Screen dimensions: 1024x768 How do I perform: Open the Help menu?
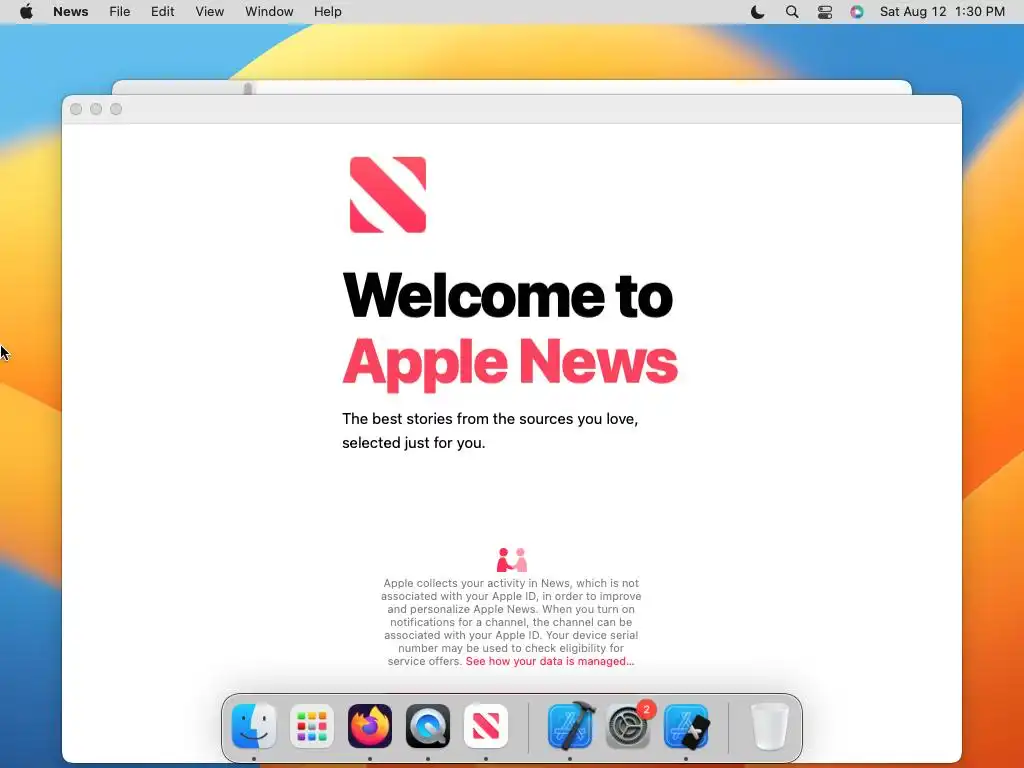point(328,12)
